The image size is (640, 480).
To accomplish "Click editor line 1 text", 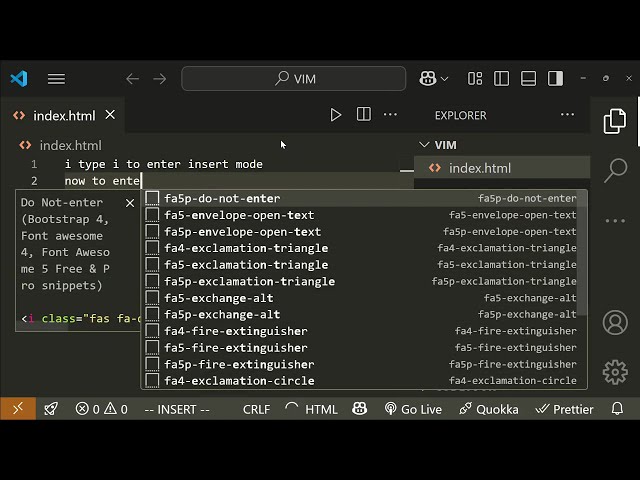I will [x=164, y=164].
